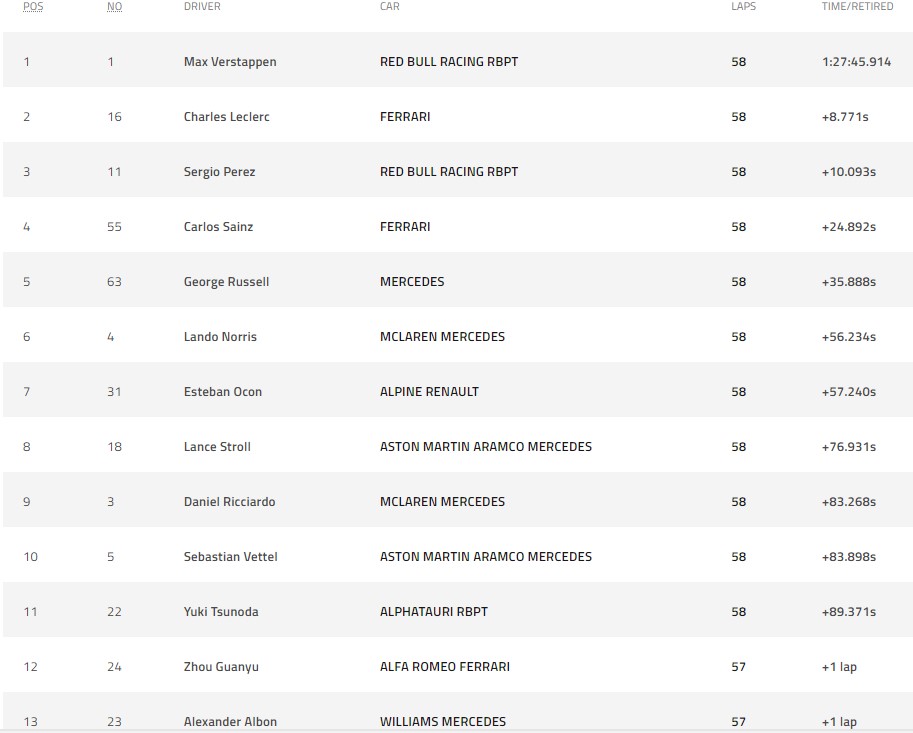
Task: Open Sergio Perez's driver entry
Action: pyautogui.click(x=220, y=172)
